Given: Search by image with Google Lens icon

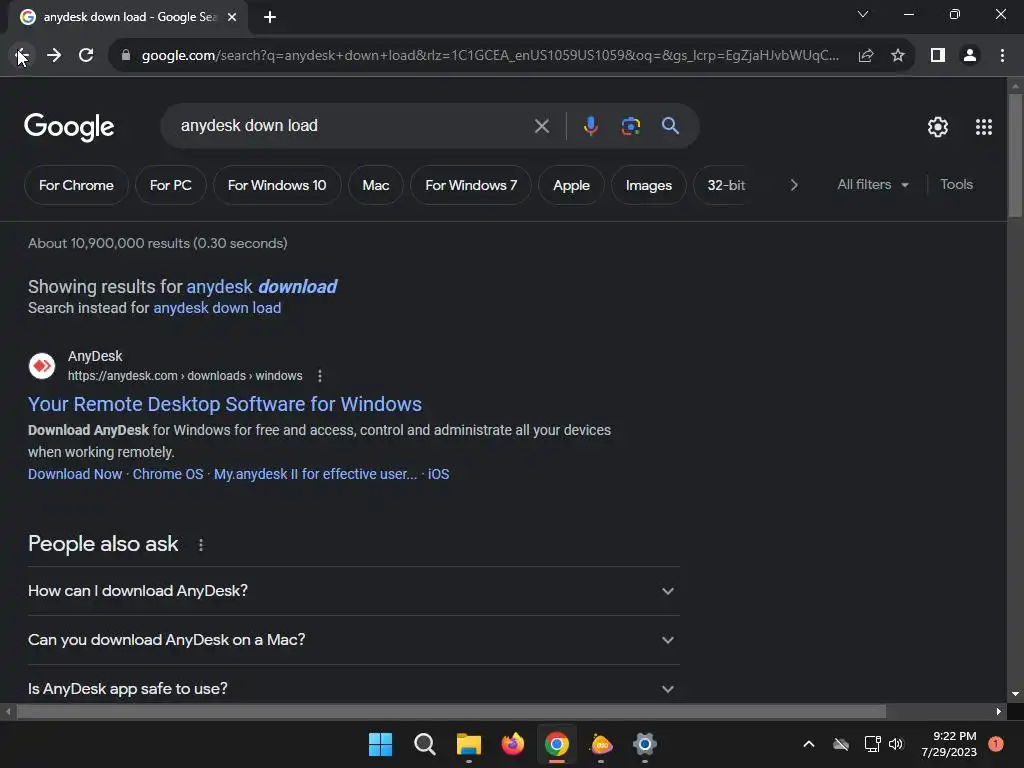Looking at the screenshot, I should click(630, 125).
